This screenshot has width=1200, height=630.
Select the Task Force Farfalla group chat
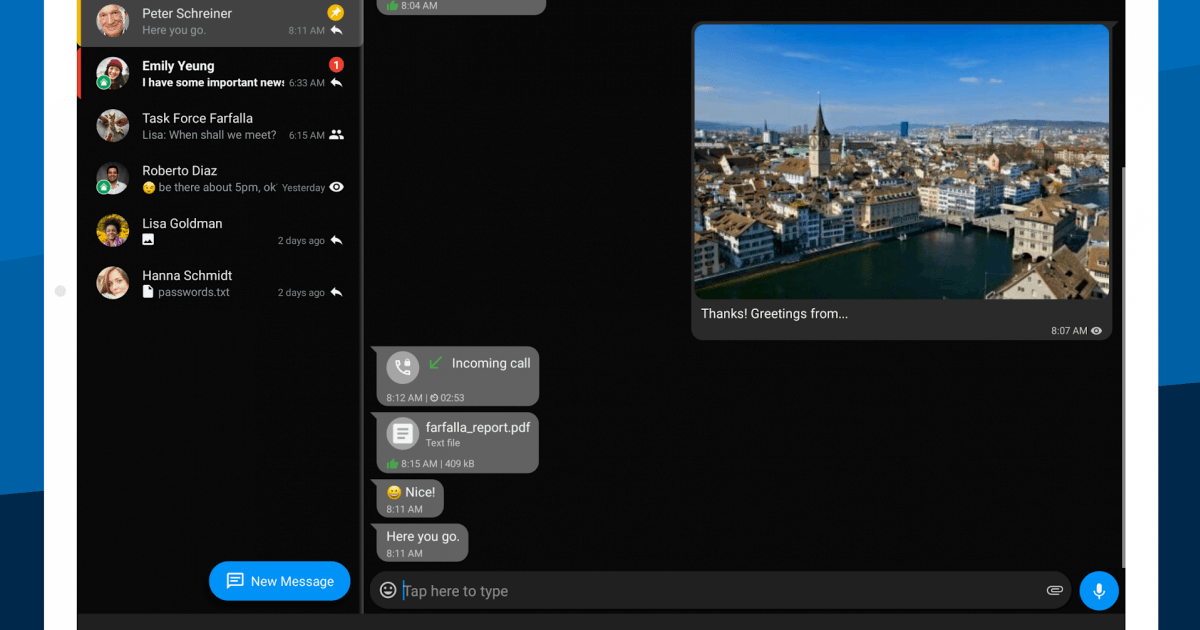pos(220,126)
